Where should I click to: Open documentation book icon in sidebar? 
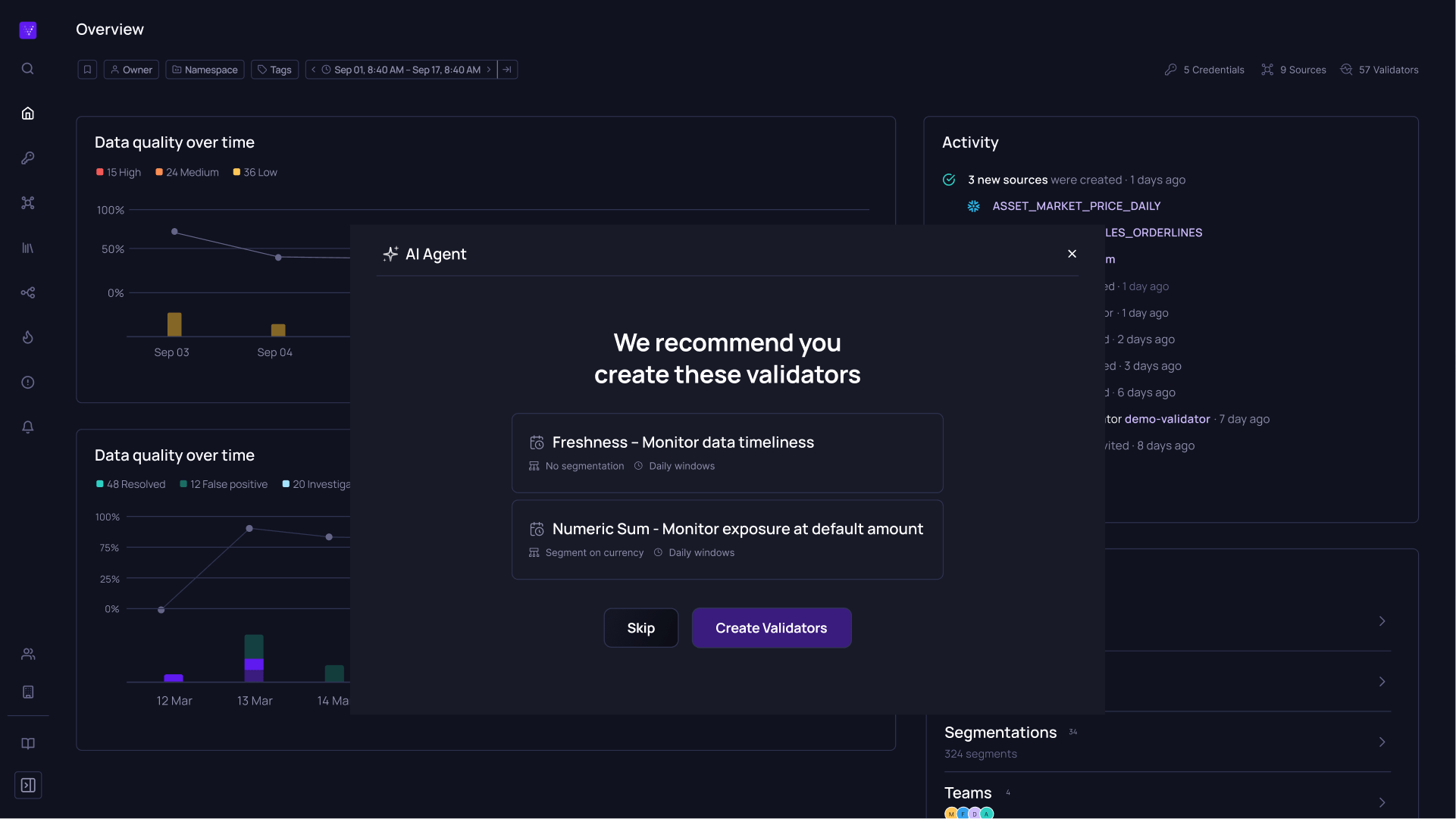coord(27,743)
